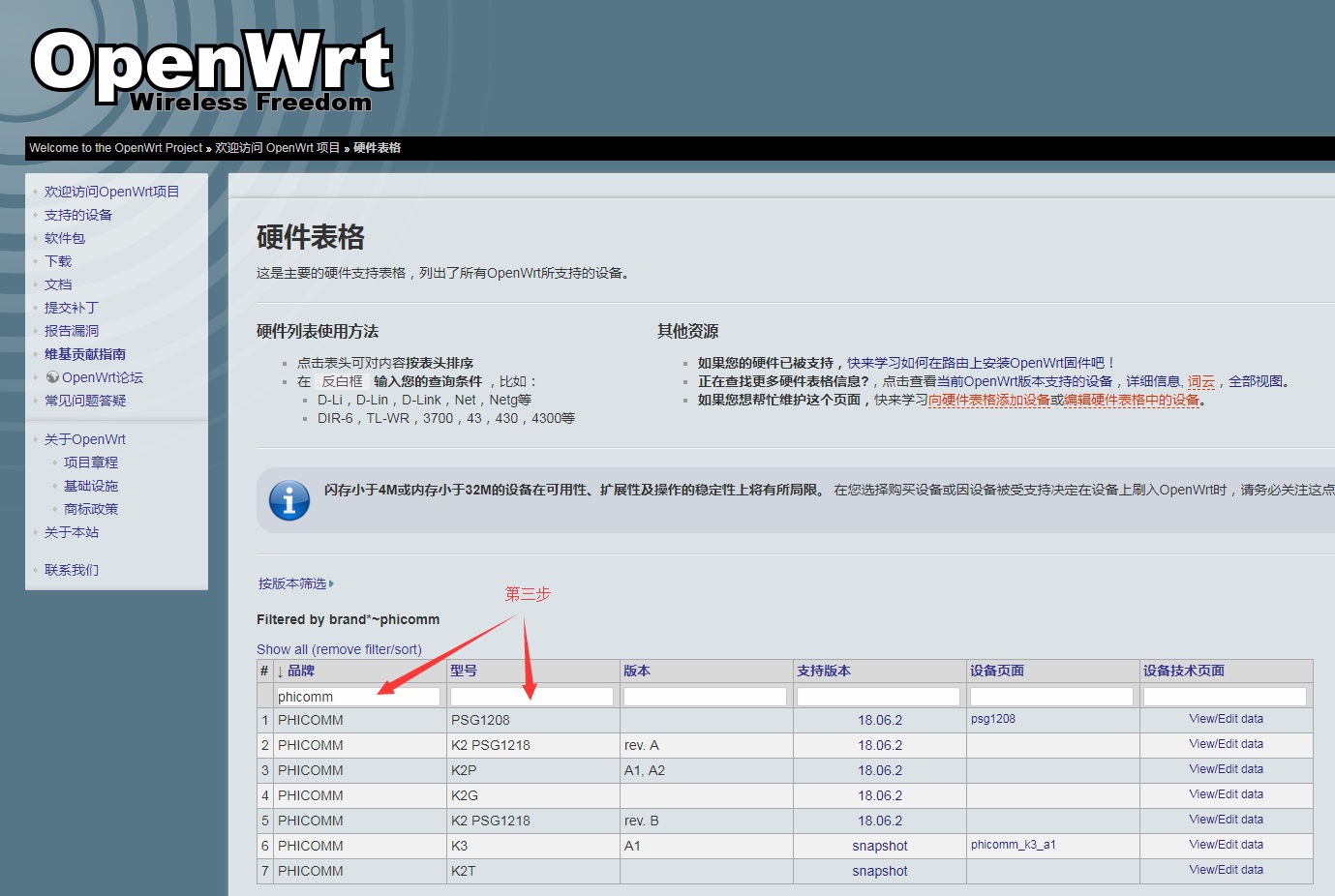Open View/Edit data for K2G row
This screenshot has width=1335, height=896.
(1227, 794)
